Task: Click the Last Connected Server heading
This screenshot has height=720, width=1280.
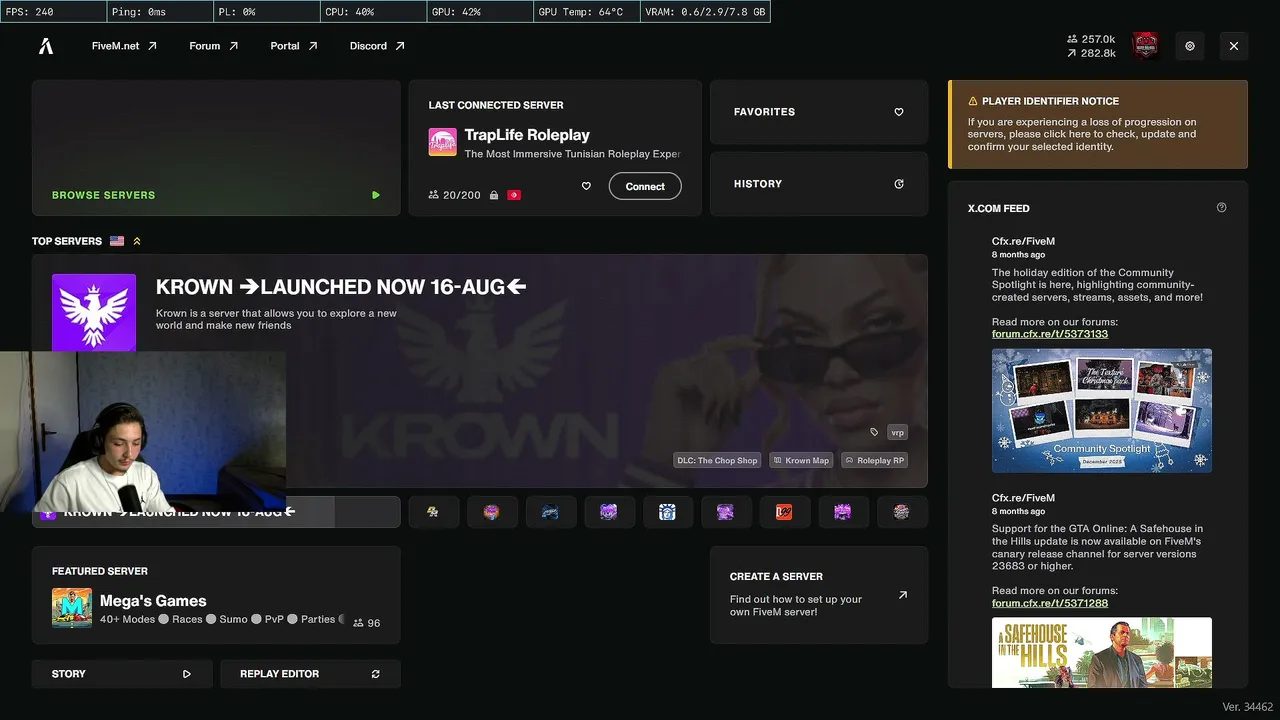Action: point(496,105)
